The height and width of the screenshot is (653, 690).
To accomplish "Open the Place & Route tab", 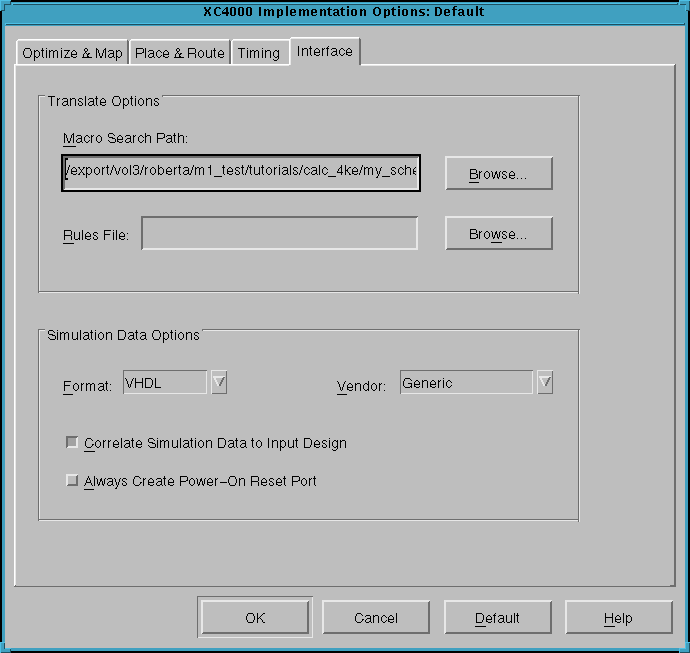I will pos(180,53).
